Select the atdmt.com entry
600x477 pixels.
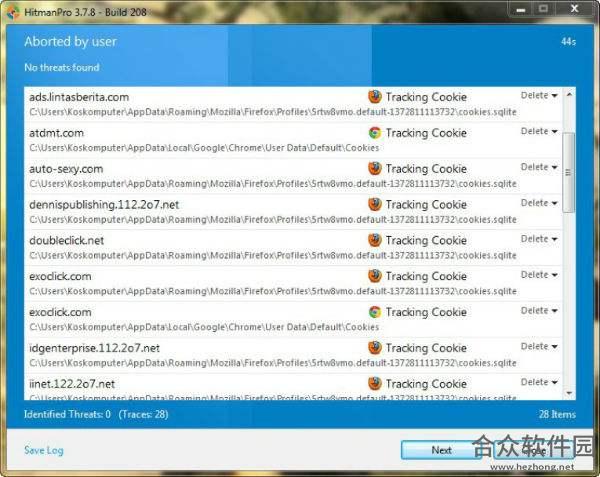point(293,140)
